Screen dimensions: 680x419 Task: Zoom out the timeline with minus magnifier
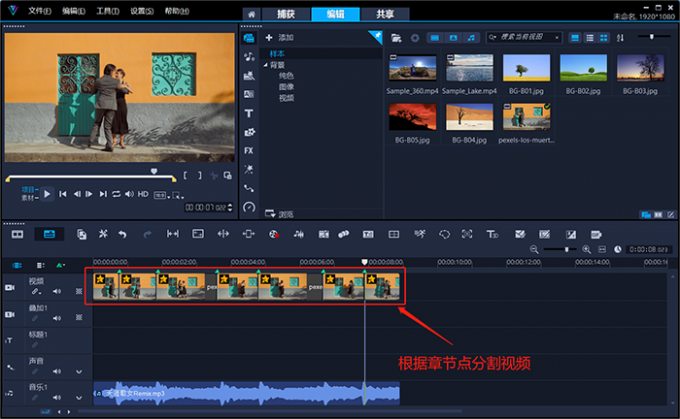[534, 249]
